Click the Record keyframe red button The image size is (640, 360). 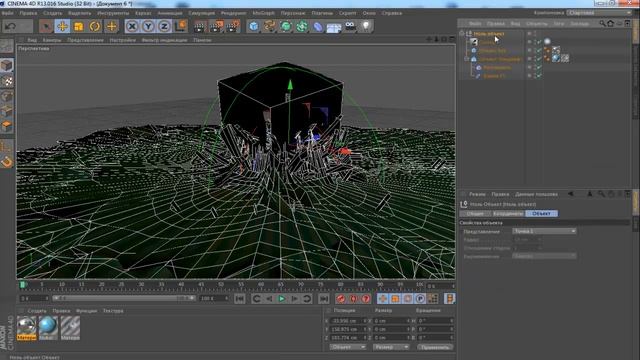tap(341, 299)
